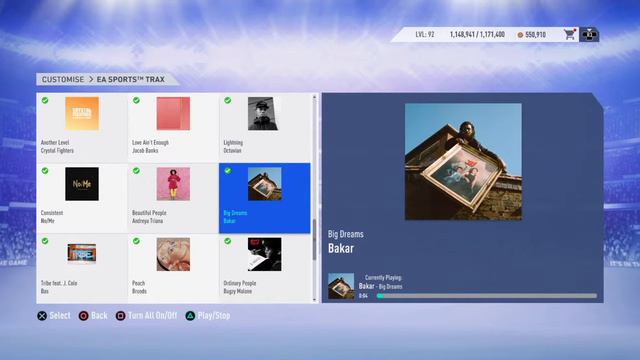Click the small Currently Playing cover thumbnail

tap(341, 286)
